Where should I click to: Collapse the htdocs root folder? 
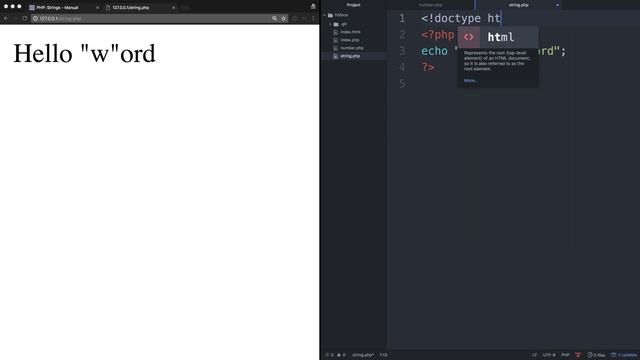coord(325,15)
